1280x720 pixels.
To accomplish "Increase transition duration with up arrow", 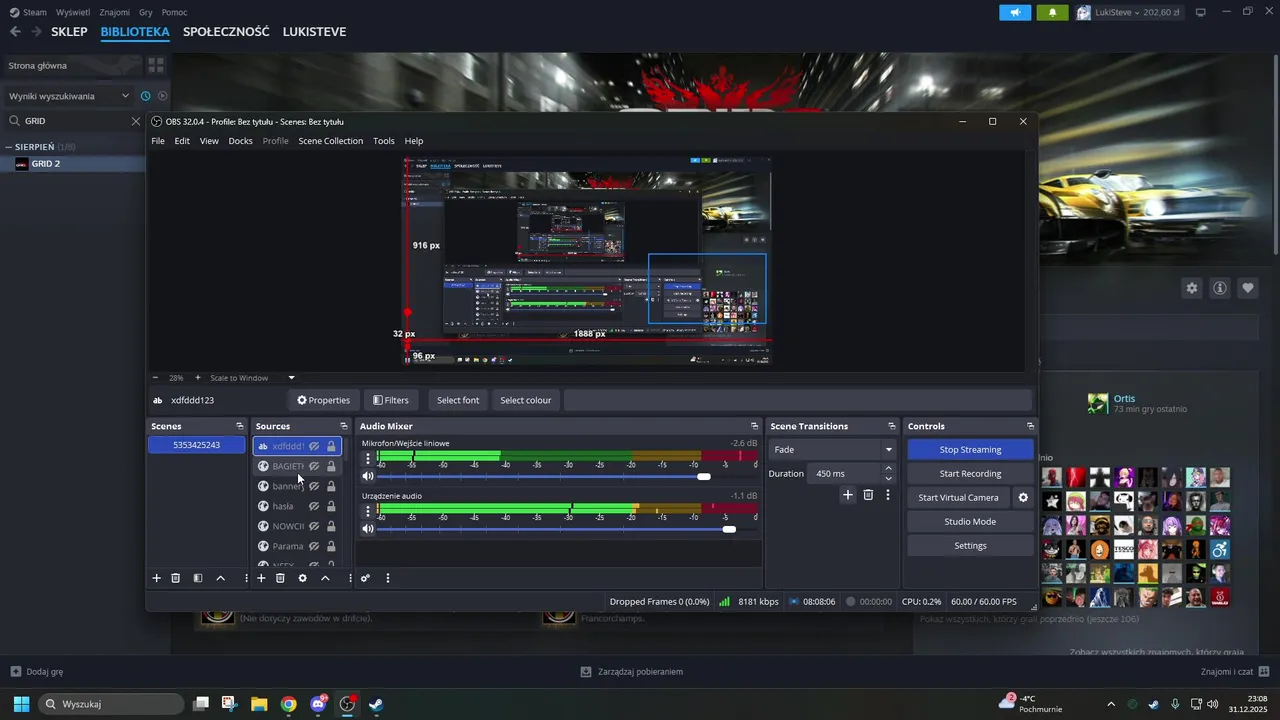I will click(889, 468).
